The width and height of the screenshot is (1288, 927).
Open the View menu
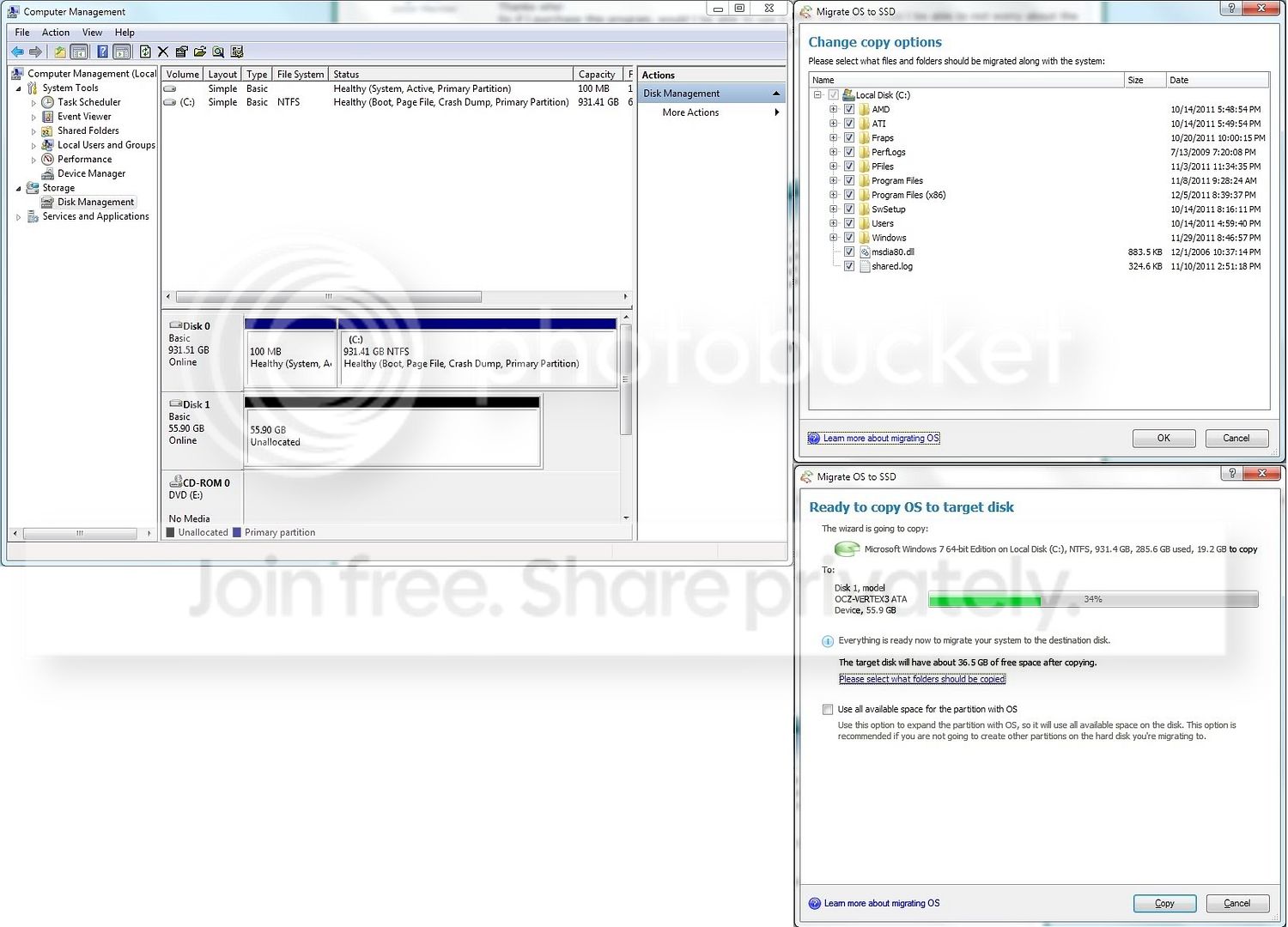click(92, 32)
